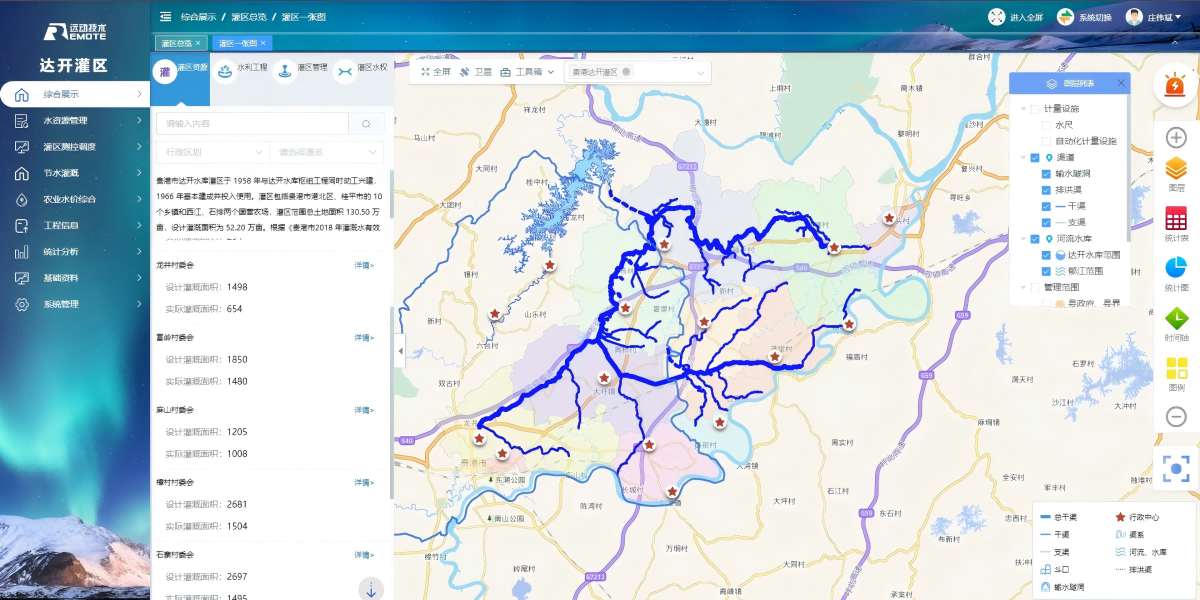Uncheck the 达开水库范围 layer

click(x=1046, y=255)
